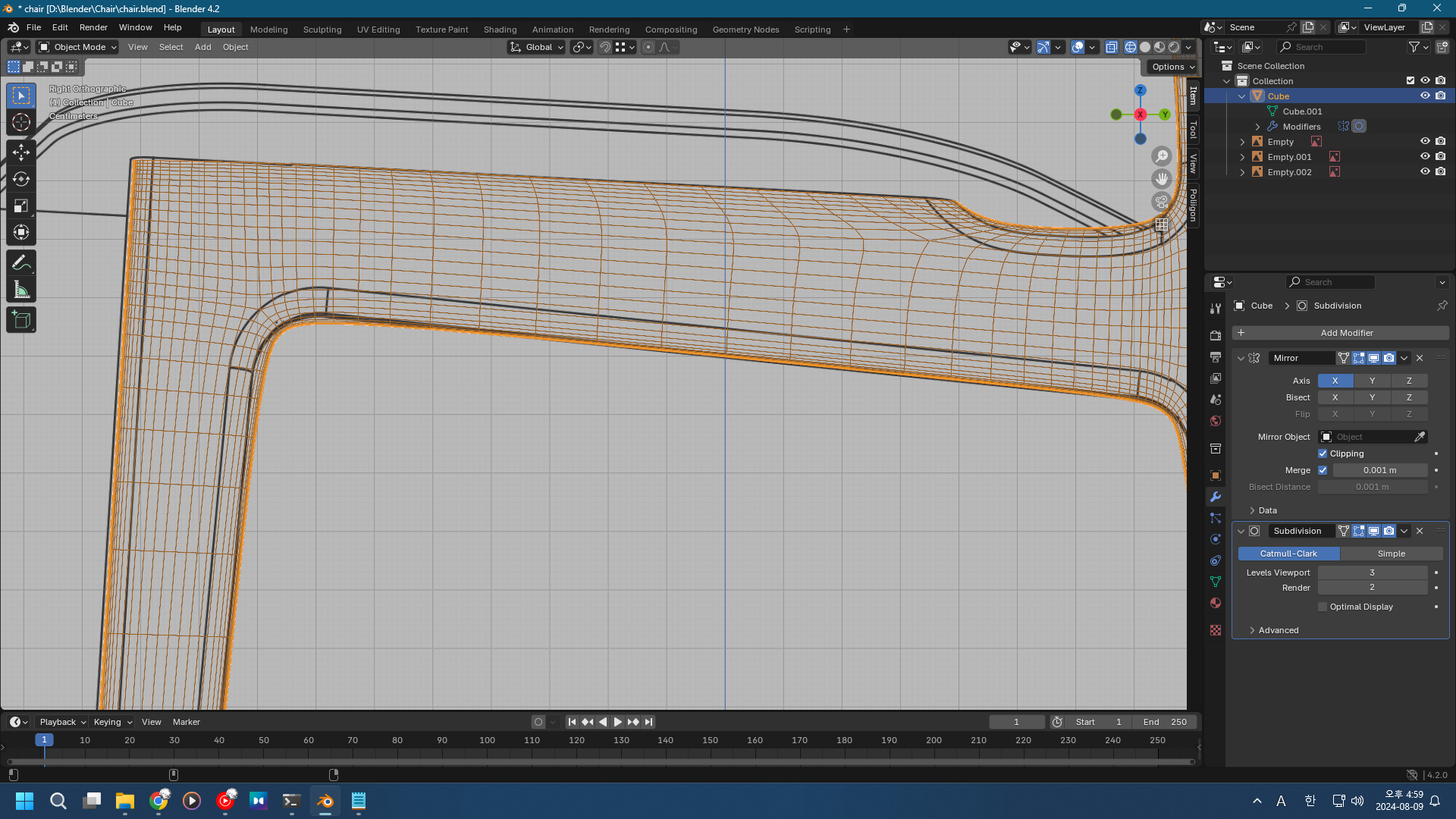Open the Output properties tab icon

click(1216, 356)
